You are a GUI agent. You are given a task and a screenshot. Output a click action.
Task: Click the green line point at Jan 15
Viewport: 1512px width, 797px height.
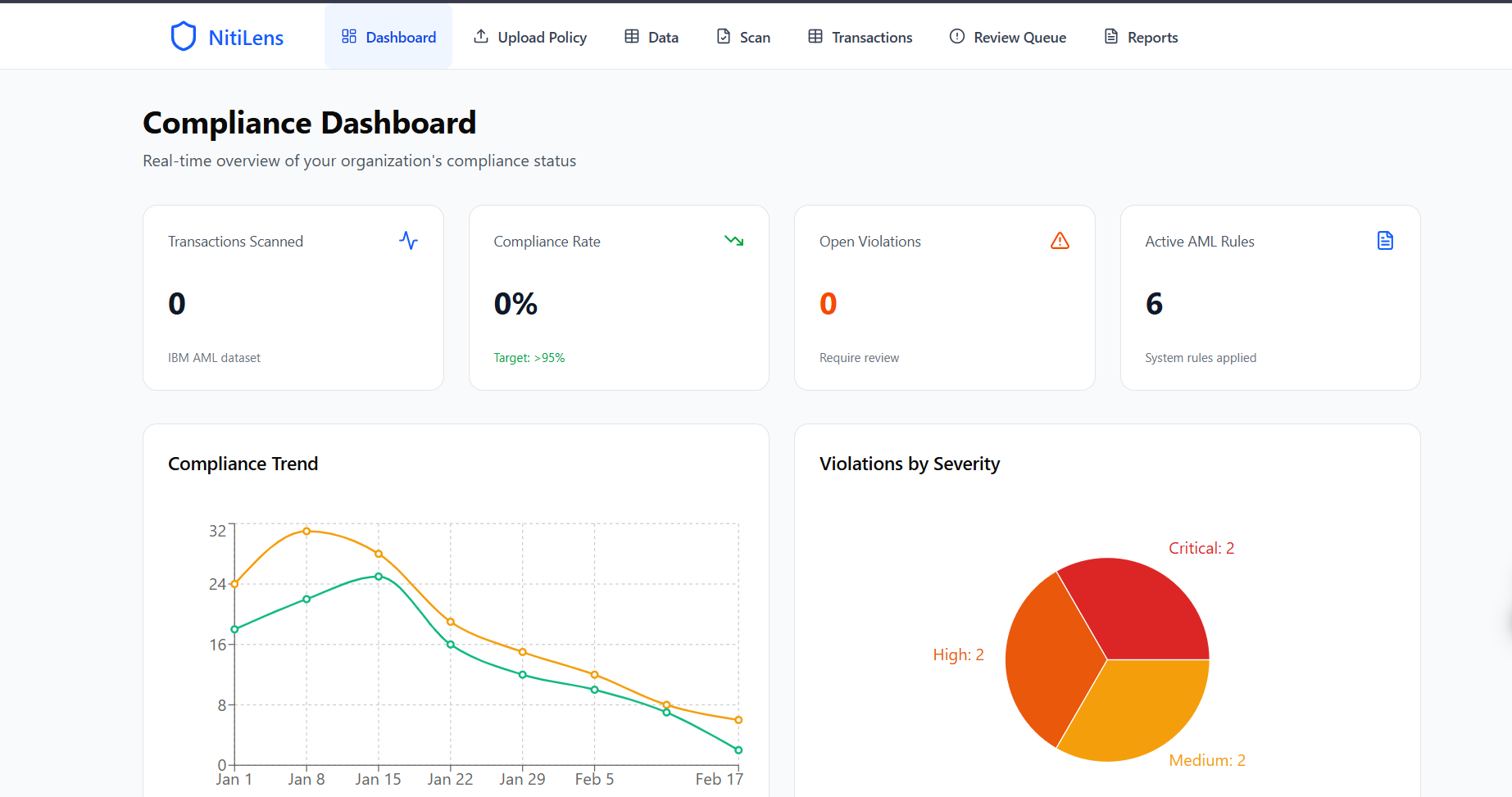tap(379, 577)
